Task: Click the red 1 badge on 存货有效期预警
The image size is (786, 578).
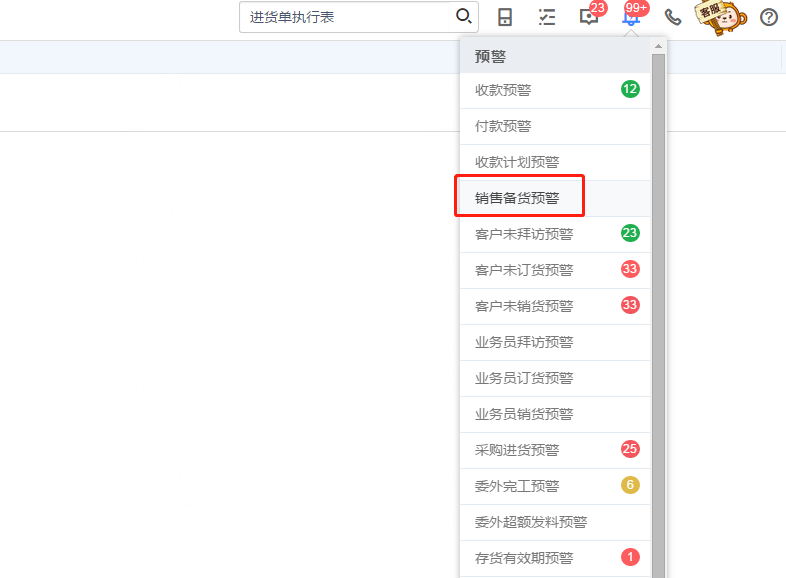Action: [x=630, y=557]
